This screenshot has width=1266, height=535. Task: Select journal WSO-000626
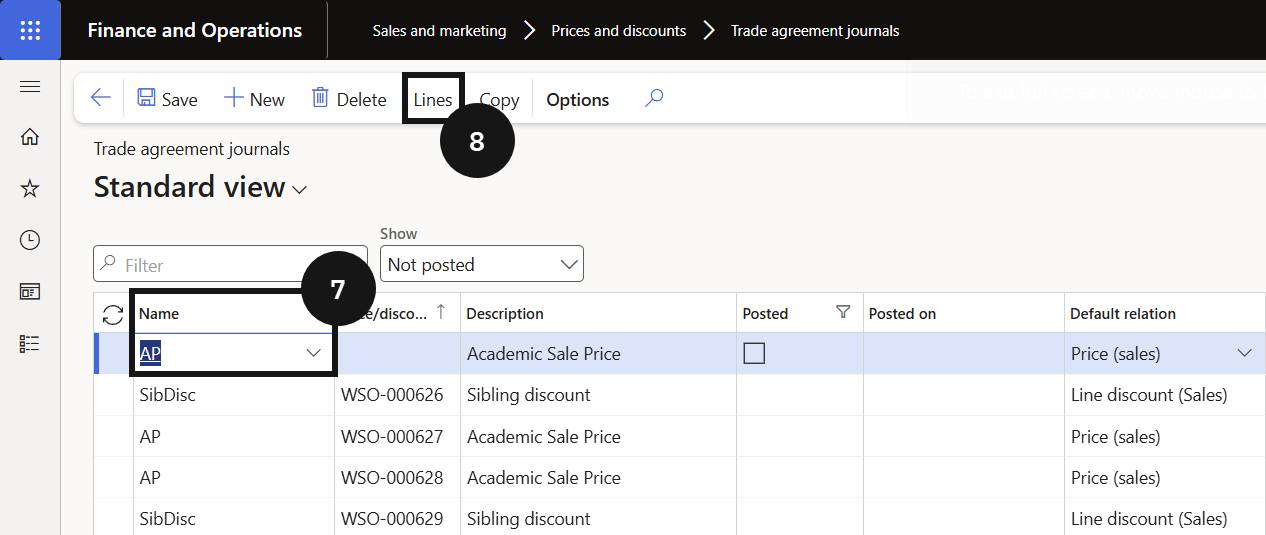click(x=392, y=395)
